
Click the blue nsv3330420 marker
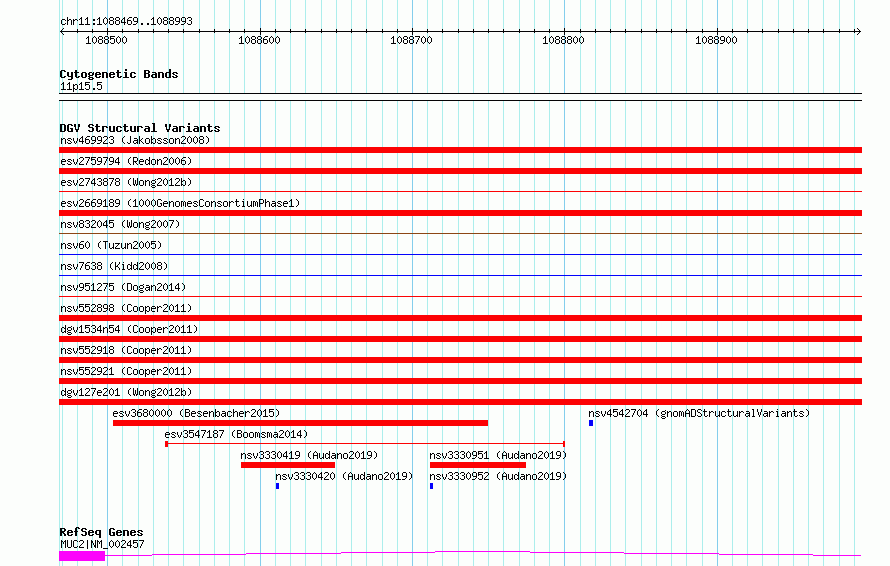277,486
